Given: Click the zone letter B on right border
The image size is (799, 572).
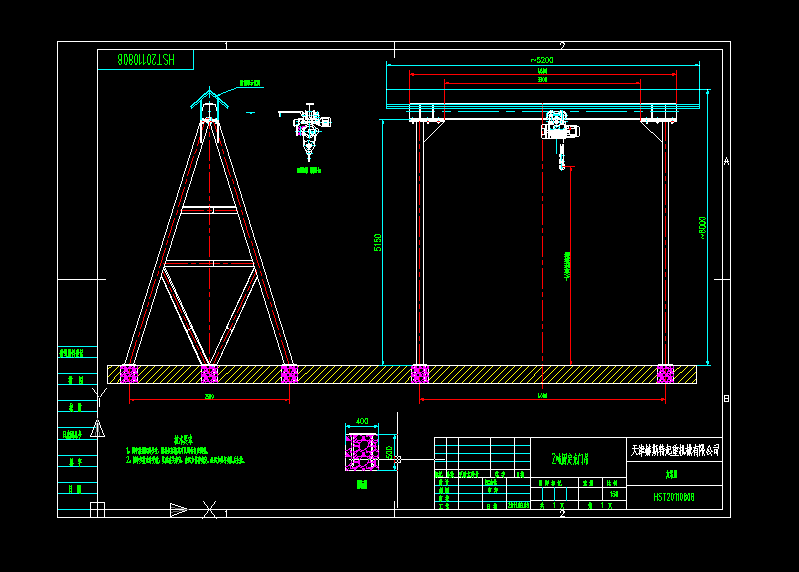Looking at the screenshot, I should tap(727, 398).
